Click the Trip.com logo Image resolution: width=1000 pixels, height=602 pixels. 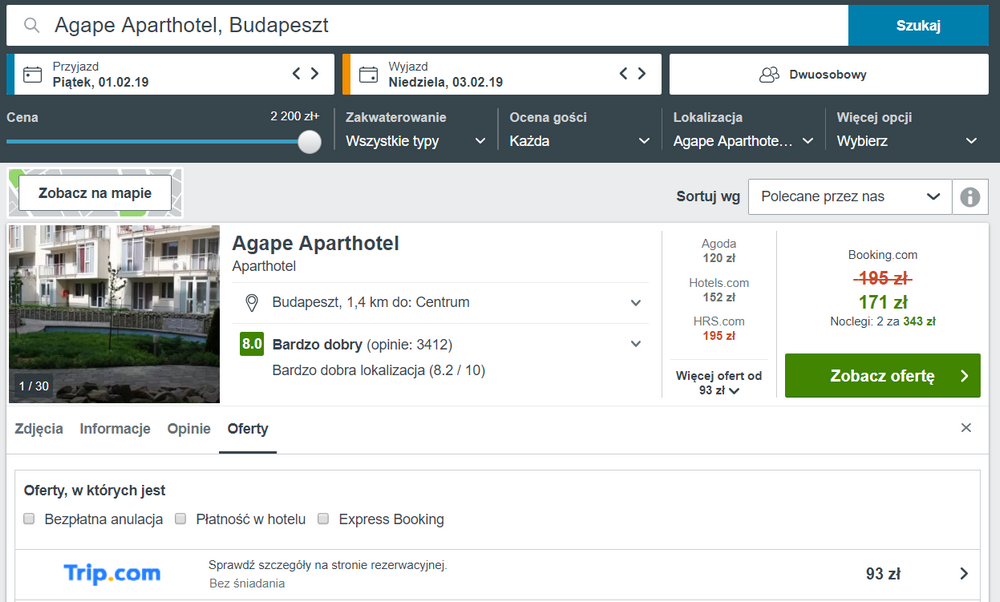point(112,573)
